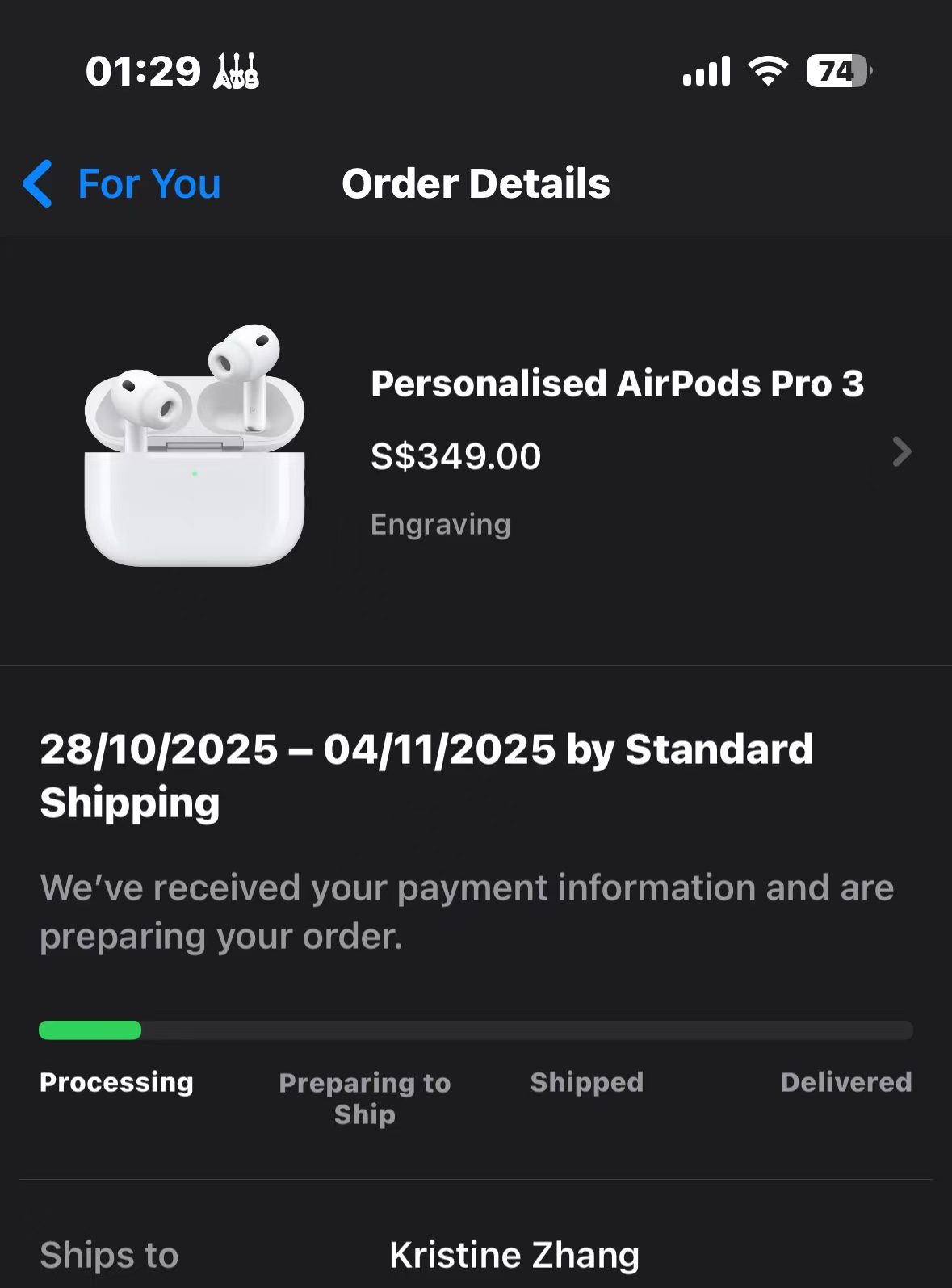
Task: Tap the green order progress bar
Action: (90, 1030)
